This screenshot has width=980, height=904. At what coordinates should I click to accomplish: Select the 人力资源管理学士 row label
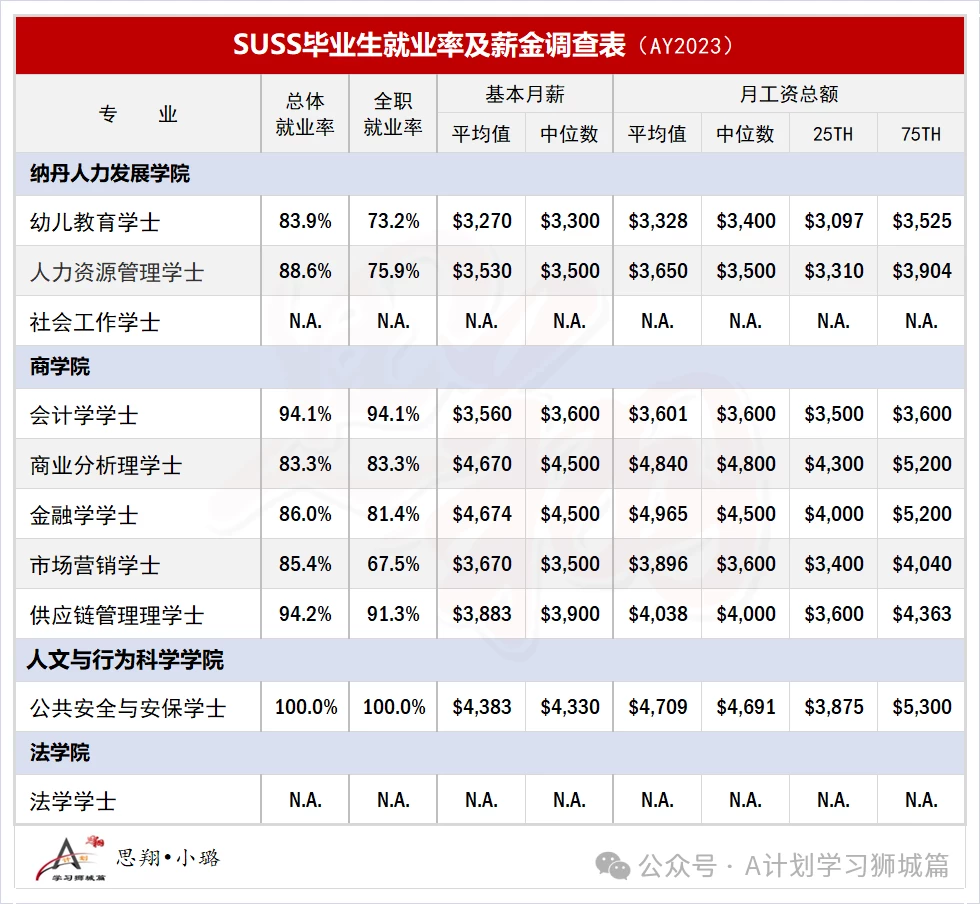pos(117,272)
